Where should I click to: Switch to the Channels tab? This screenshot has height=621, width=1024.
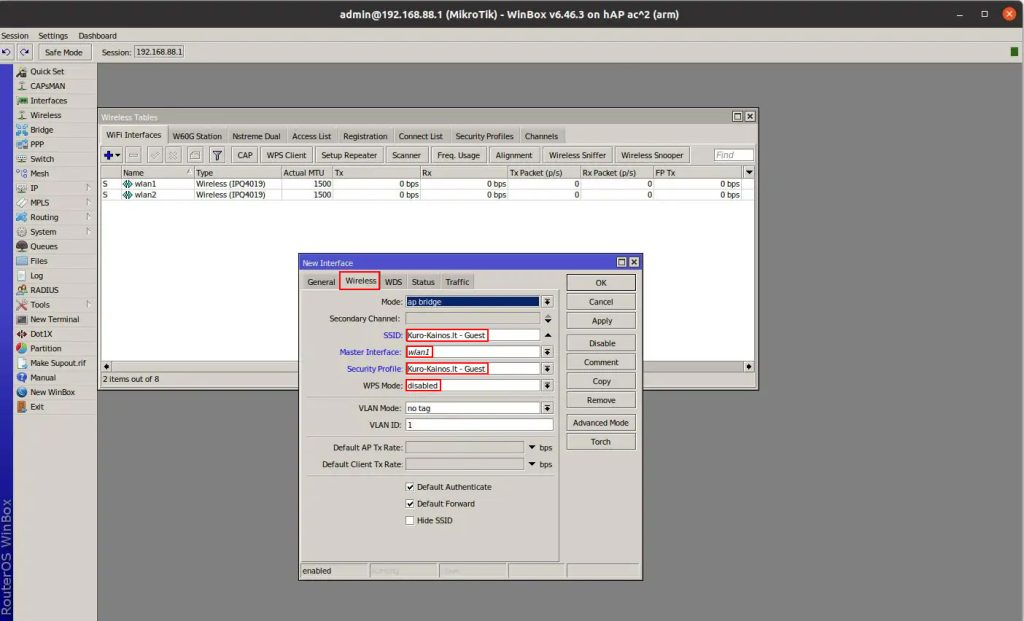(541, 136)
